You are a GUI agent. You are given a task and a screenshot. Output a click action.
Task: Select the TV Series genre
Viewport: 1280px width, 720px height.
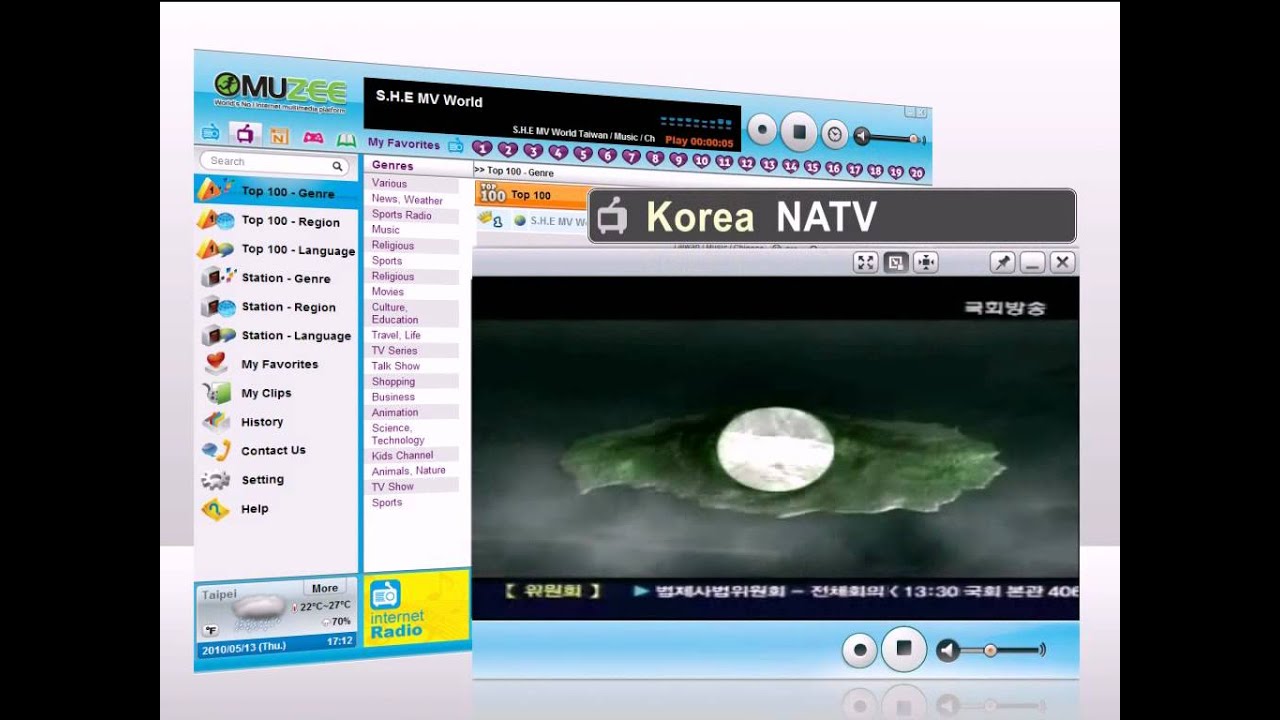pos(394,351)
